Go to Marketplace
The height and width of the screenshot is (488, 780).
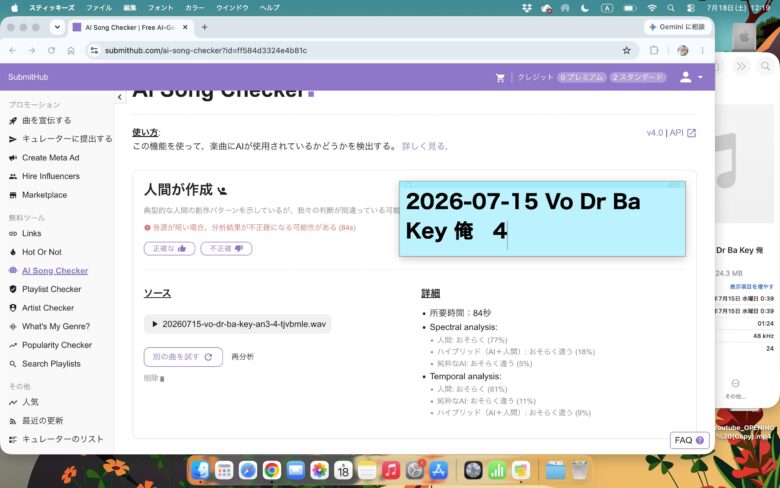point(38,195)
